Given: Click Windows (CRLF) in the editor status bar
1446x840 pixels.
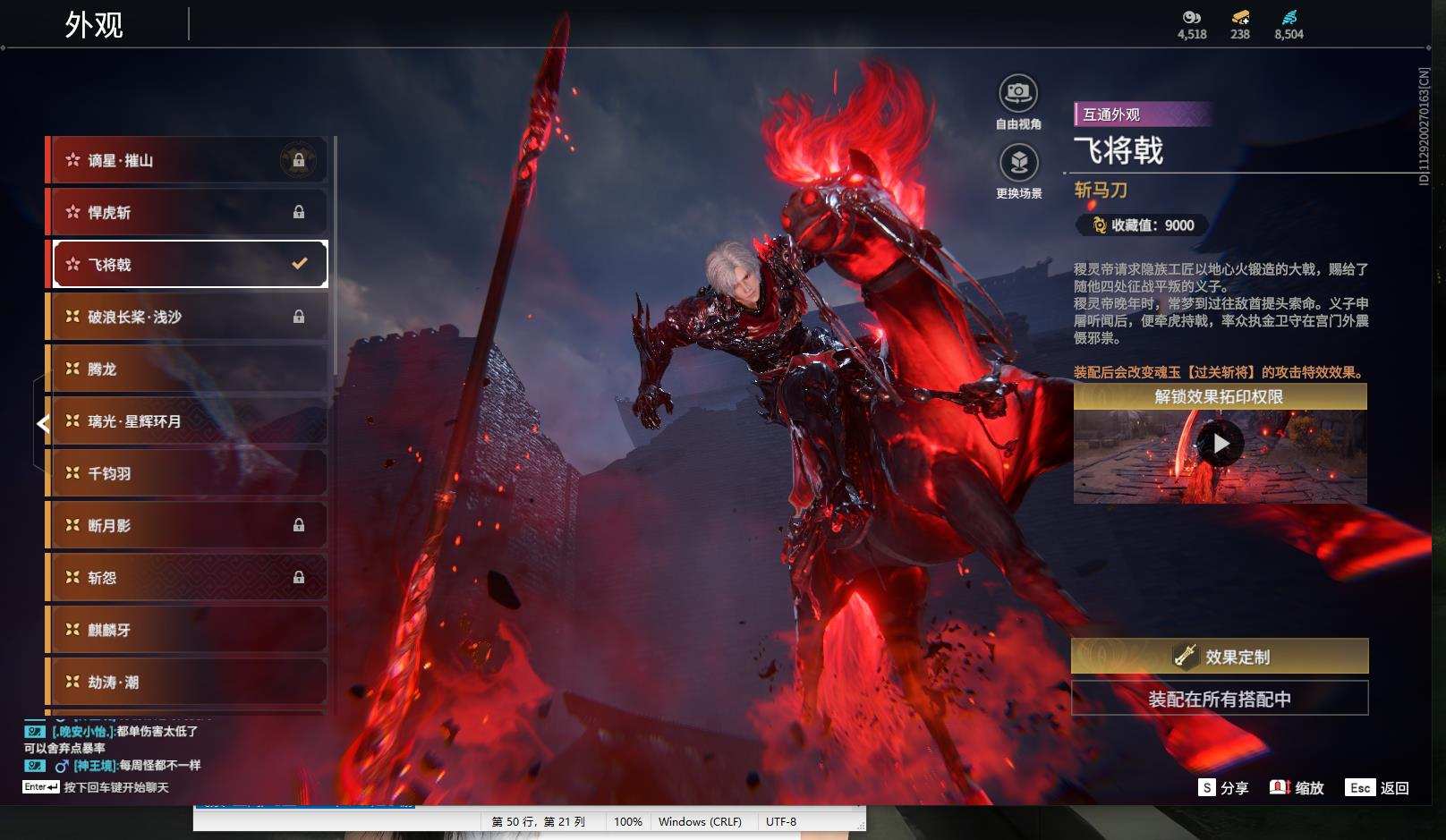Looking at the screenshot, I should coord(700,821).
